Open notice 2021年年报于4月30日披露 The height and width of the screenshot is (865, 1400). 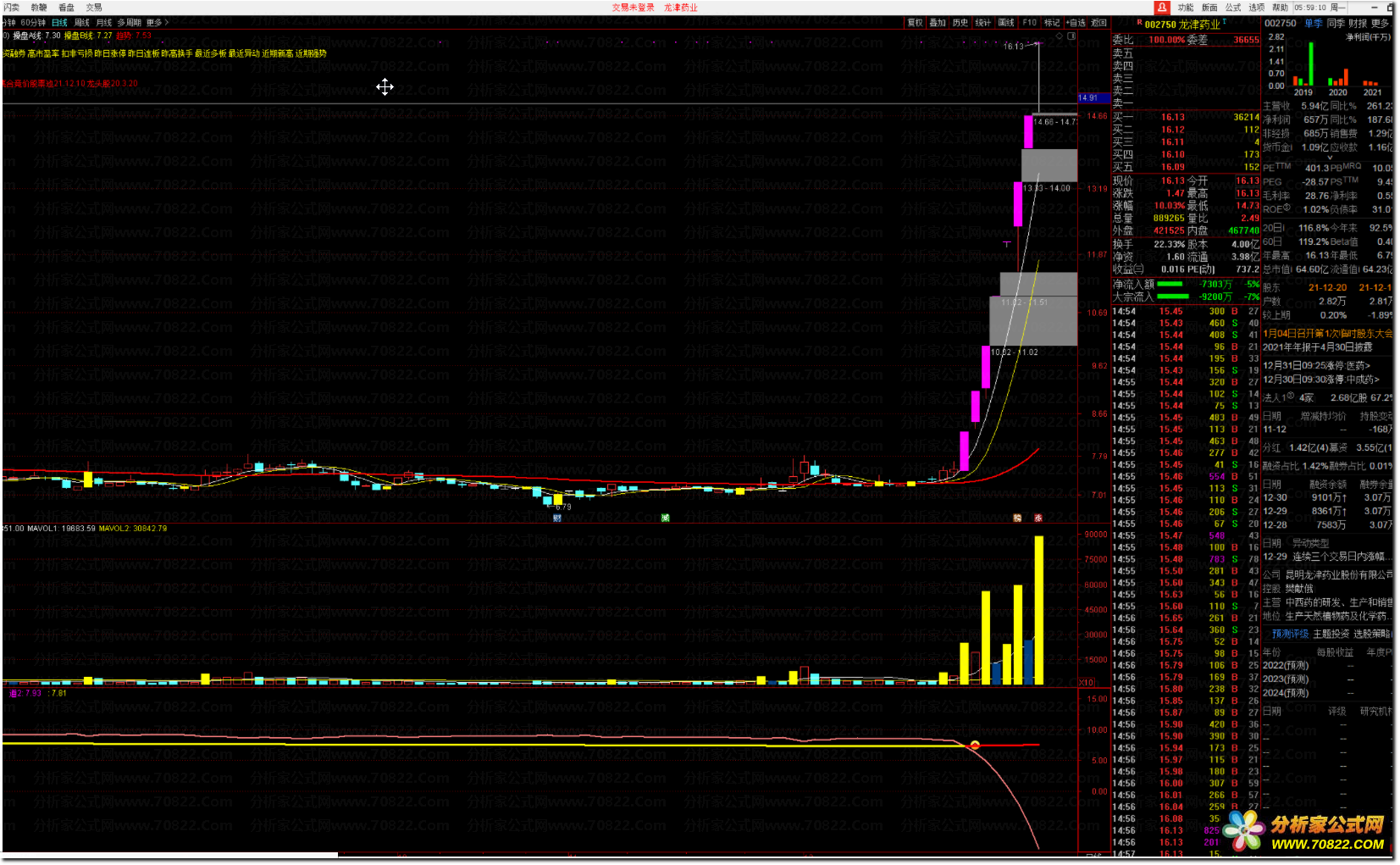[x=1317, y=347]
